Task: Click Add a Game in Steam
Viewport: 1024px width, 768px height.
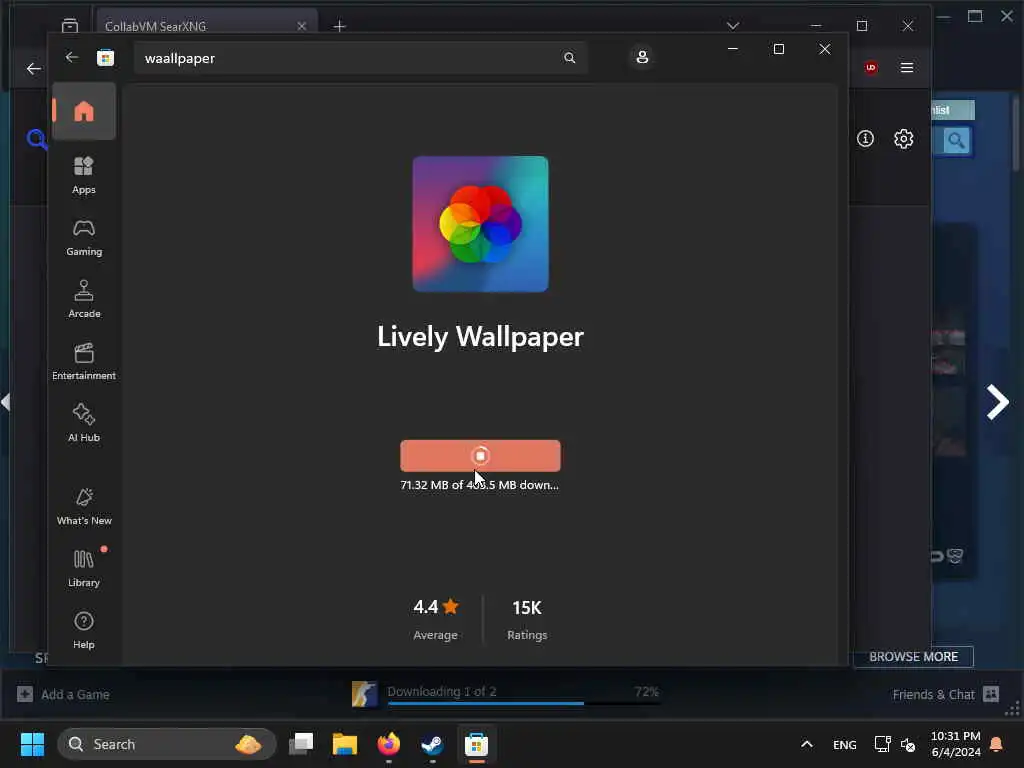Action: point(63,694)
